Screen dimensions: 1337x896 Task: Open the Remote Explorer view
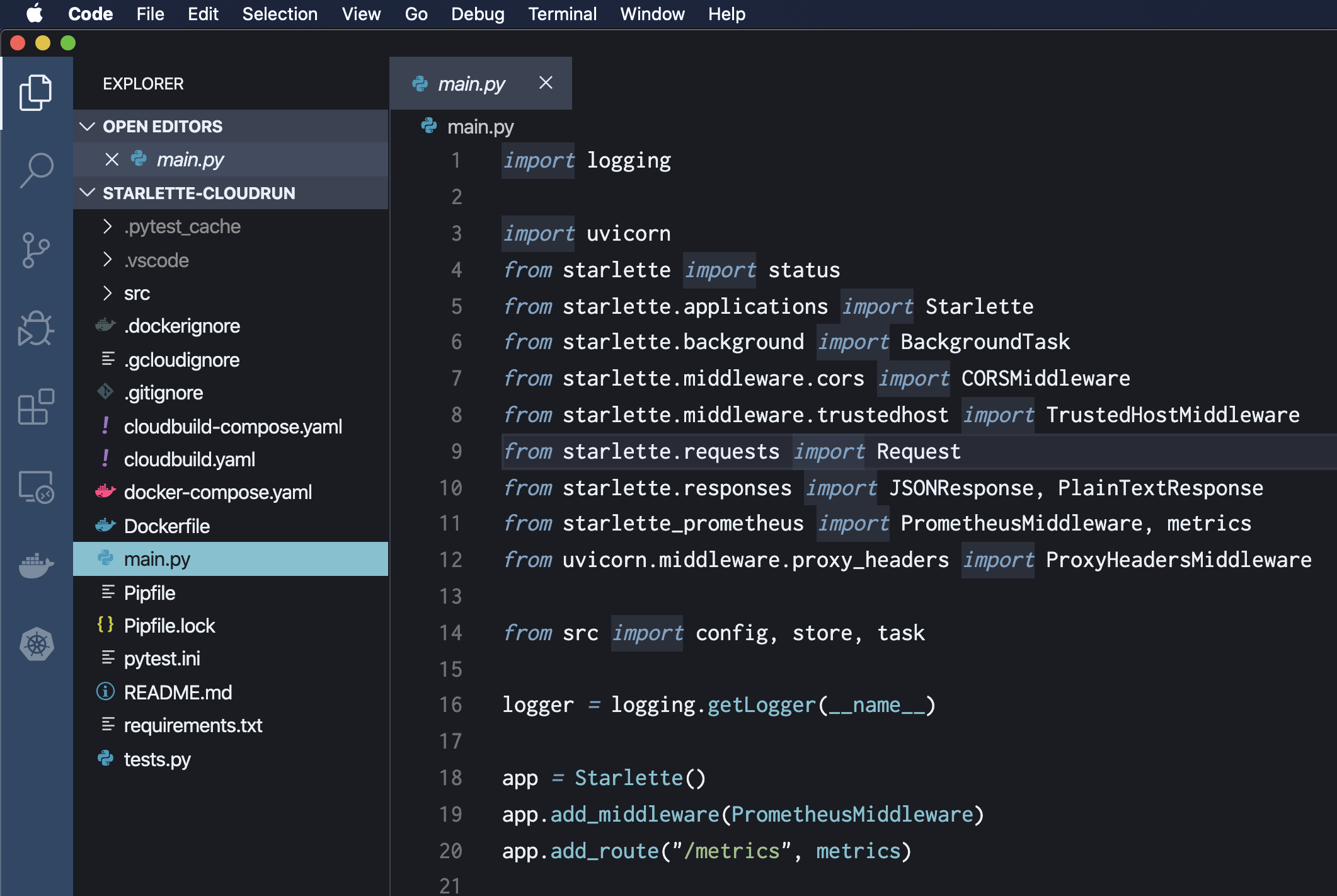36,486
